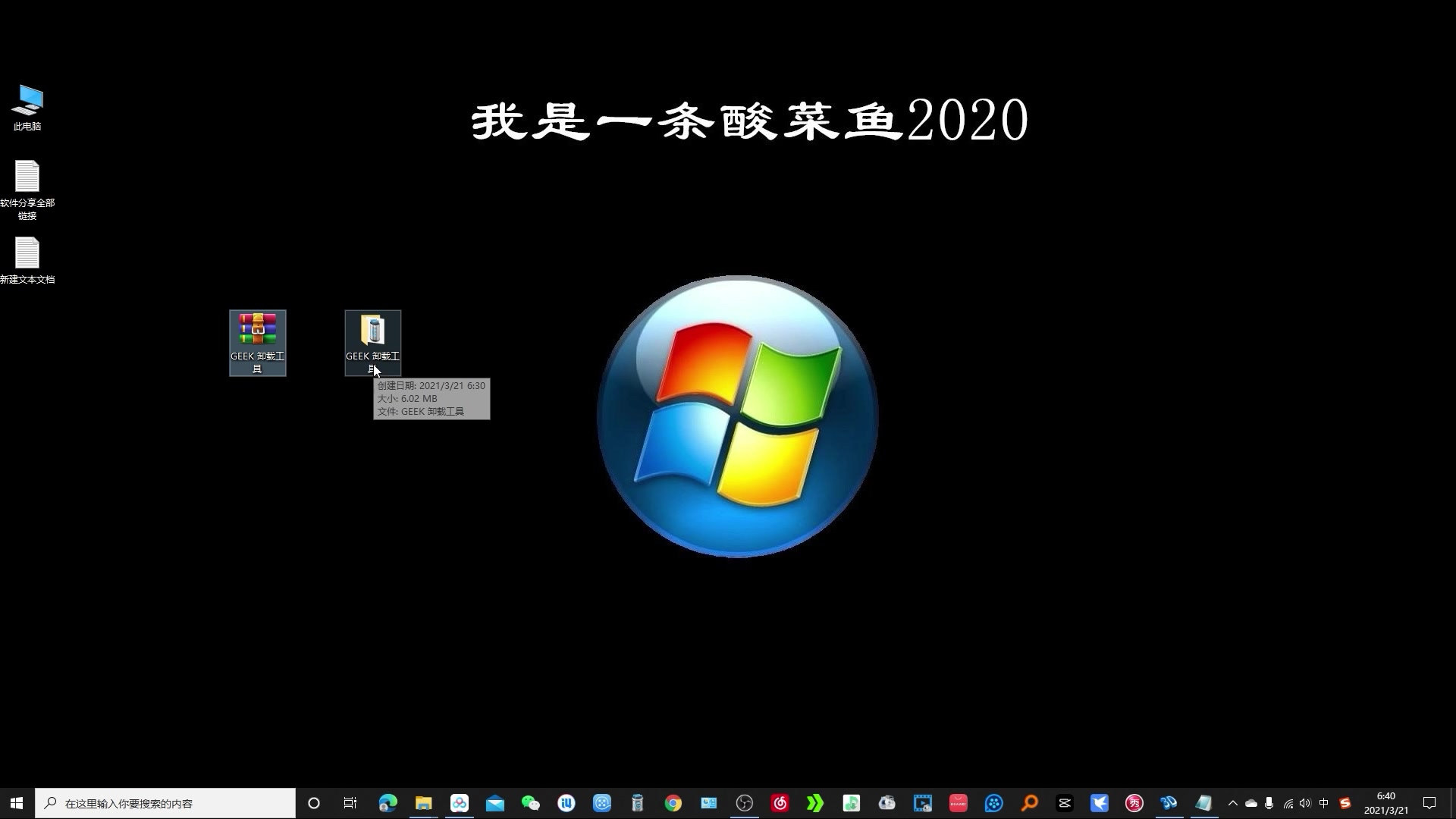Open the Action Center notifications icon
Viewport: 1456px width, 819px height.
[x=1429, y=803]
